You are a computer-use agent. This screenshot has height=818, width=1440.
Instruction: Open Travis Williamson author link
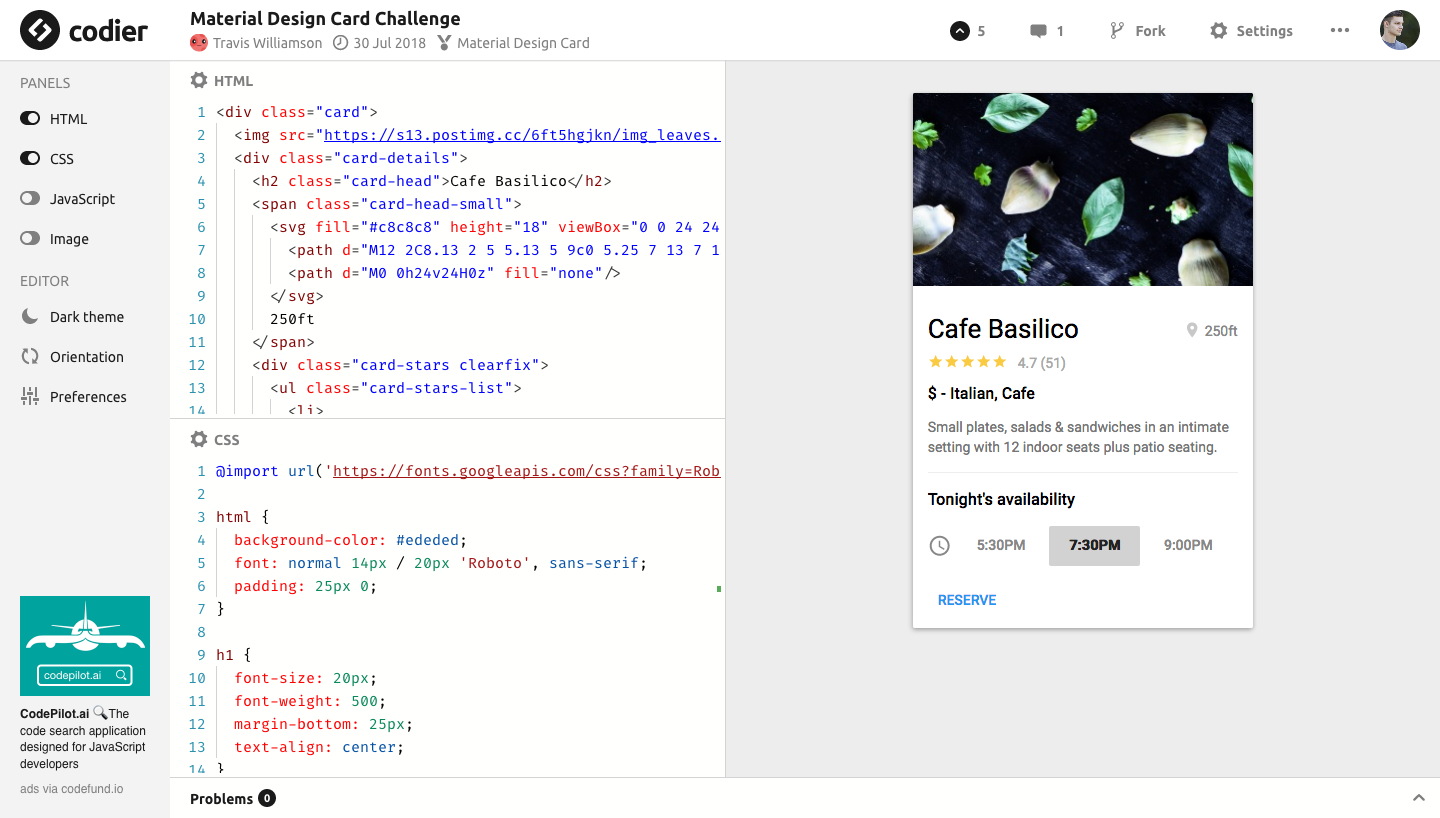tap(267, 43)
